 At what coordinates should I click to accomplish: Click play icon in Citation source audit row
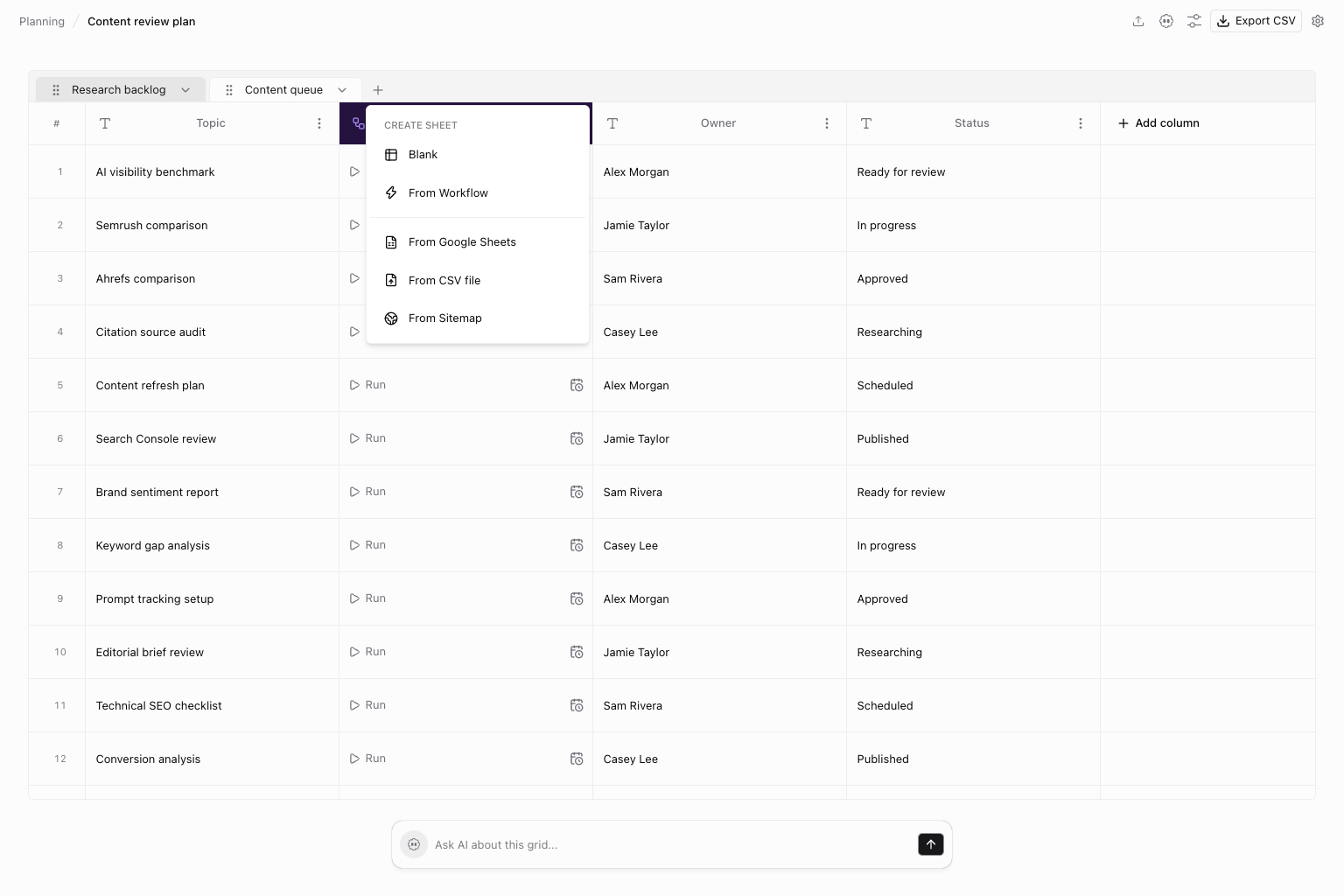pyautogui.click(x=354, y=332)
